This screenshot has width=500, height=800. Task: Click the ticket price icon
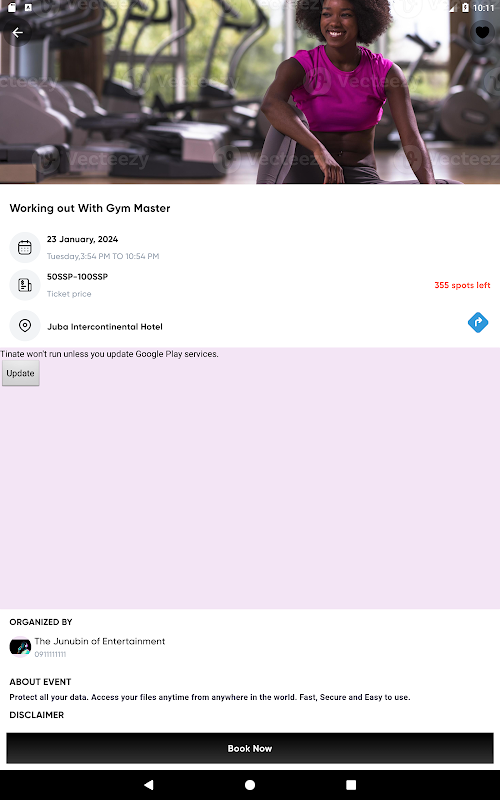(x=24, y=285)
